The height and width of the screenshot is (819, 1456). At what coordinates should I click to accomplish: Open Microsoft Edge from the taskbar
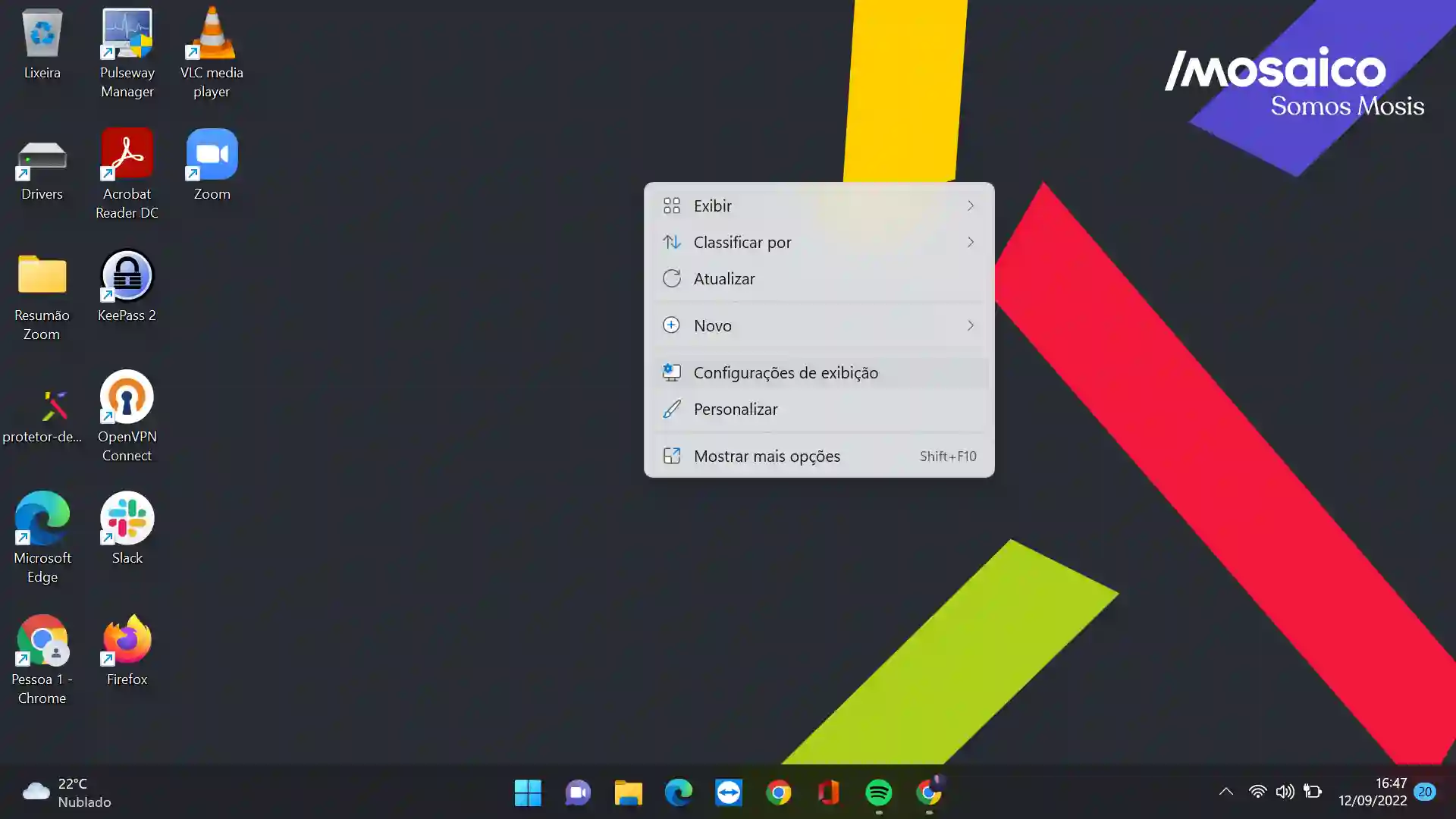678,792
